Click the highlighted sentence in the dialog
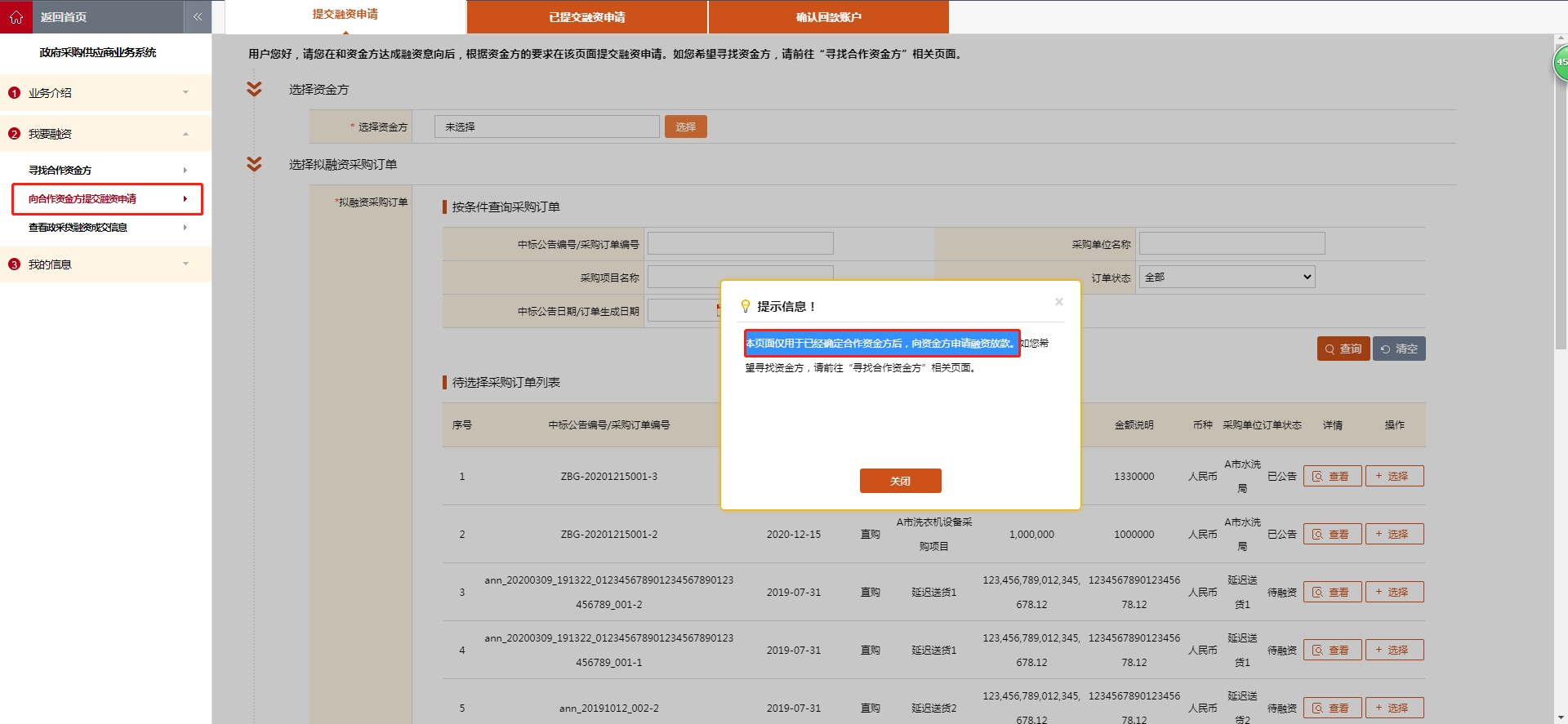The image size is (1568, 724). coord(882,343)
